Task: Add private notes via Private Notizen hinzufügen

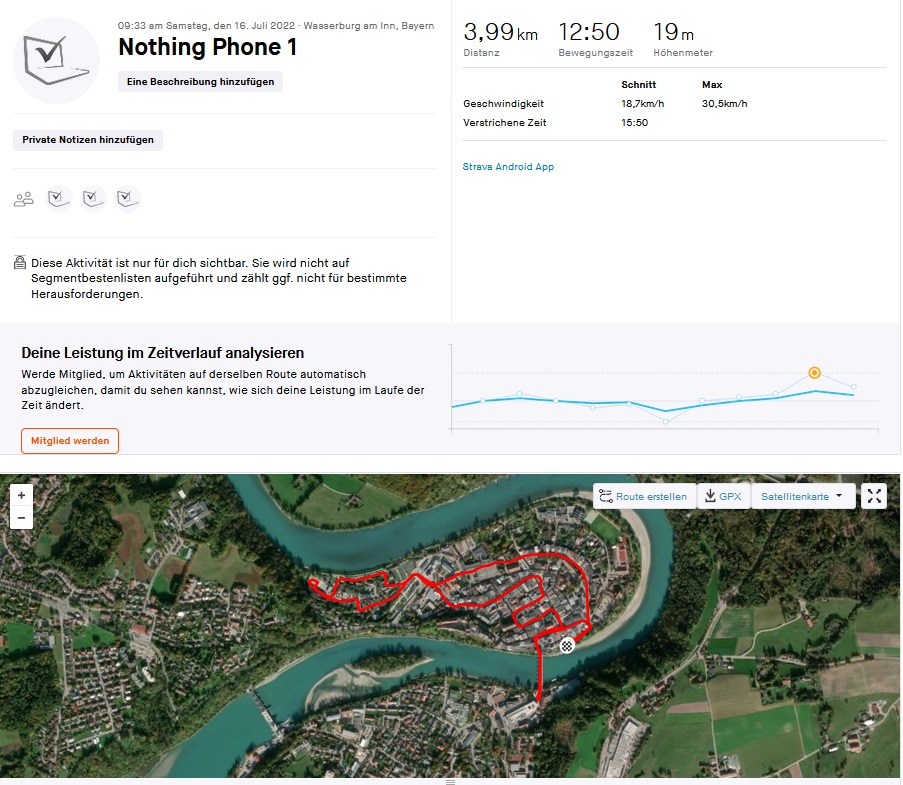Action: click(88, 140)
